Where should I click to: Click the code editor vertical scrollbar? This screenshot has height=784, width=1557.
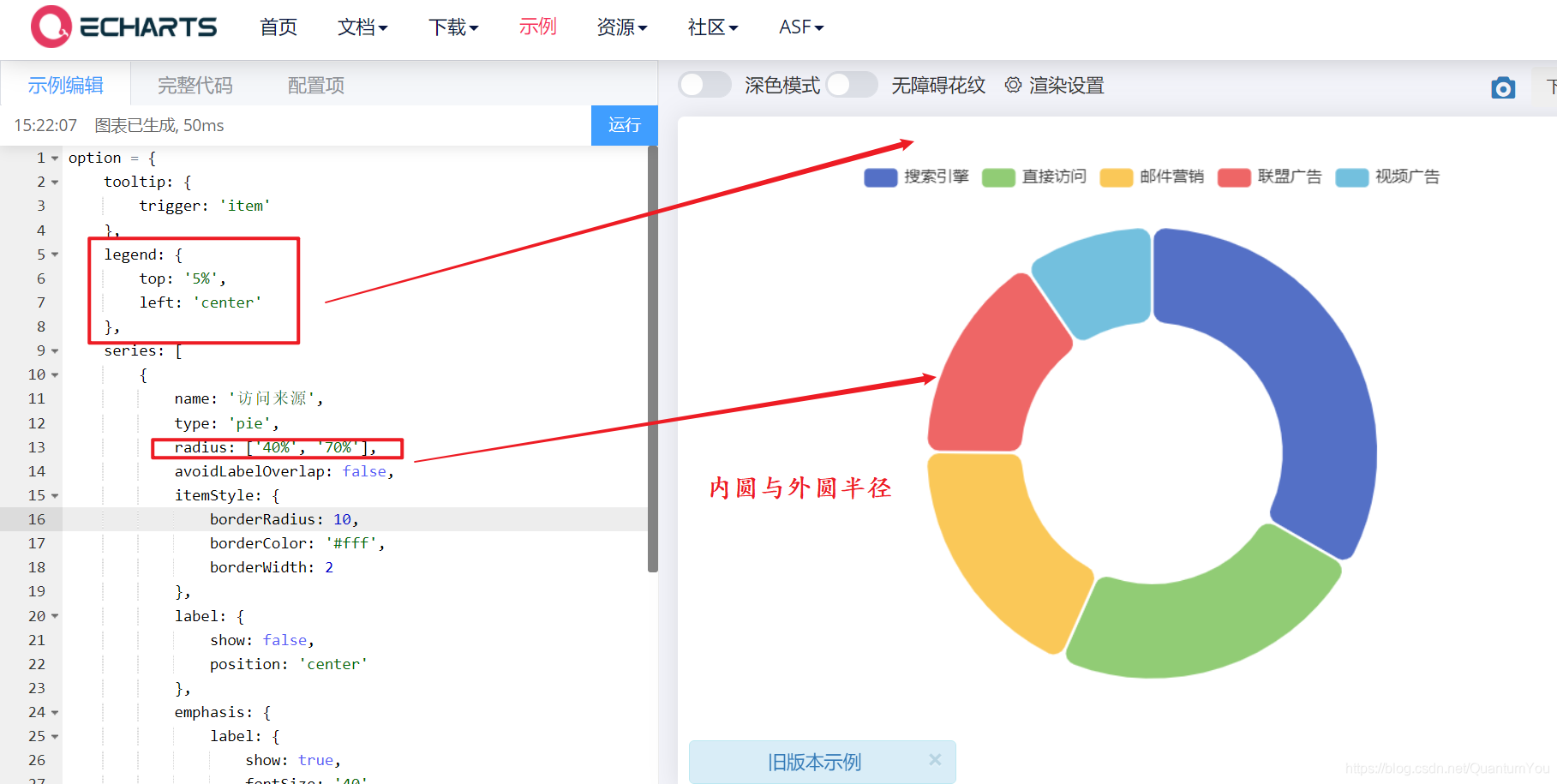[x=653, y=358]
